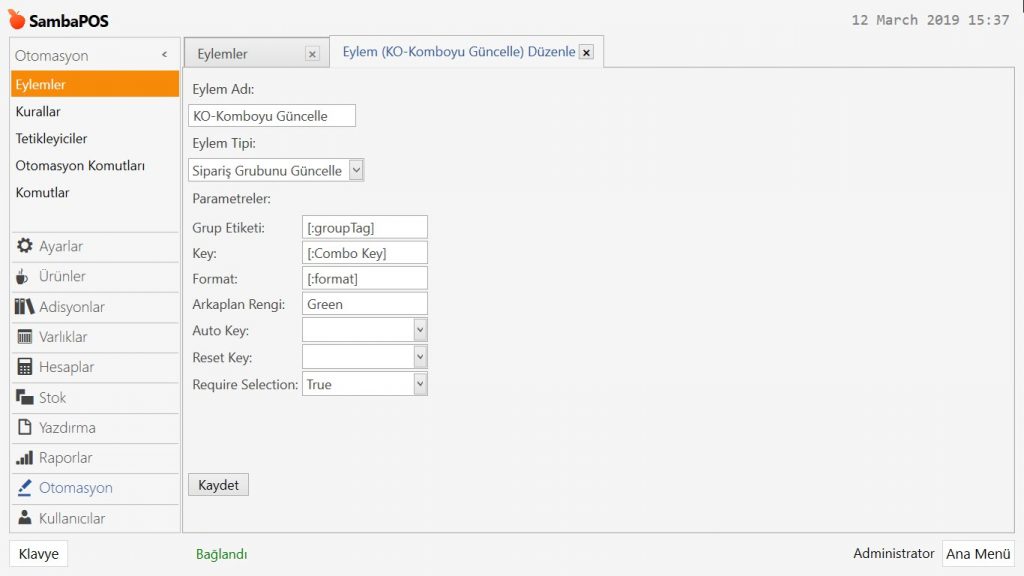This screenshot has height=576, width=1024.
Task: Open the Reset Key dropdown
Action: click(420, 357)
